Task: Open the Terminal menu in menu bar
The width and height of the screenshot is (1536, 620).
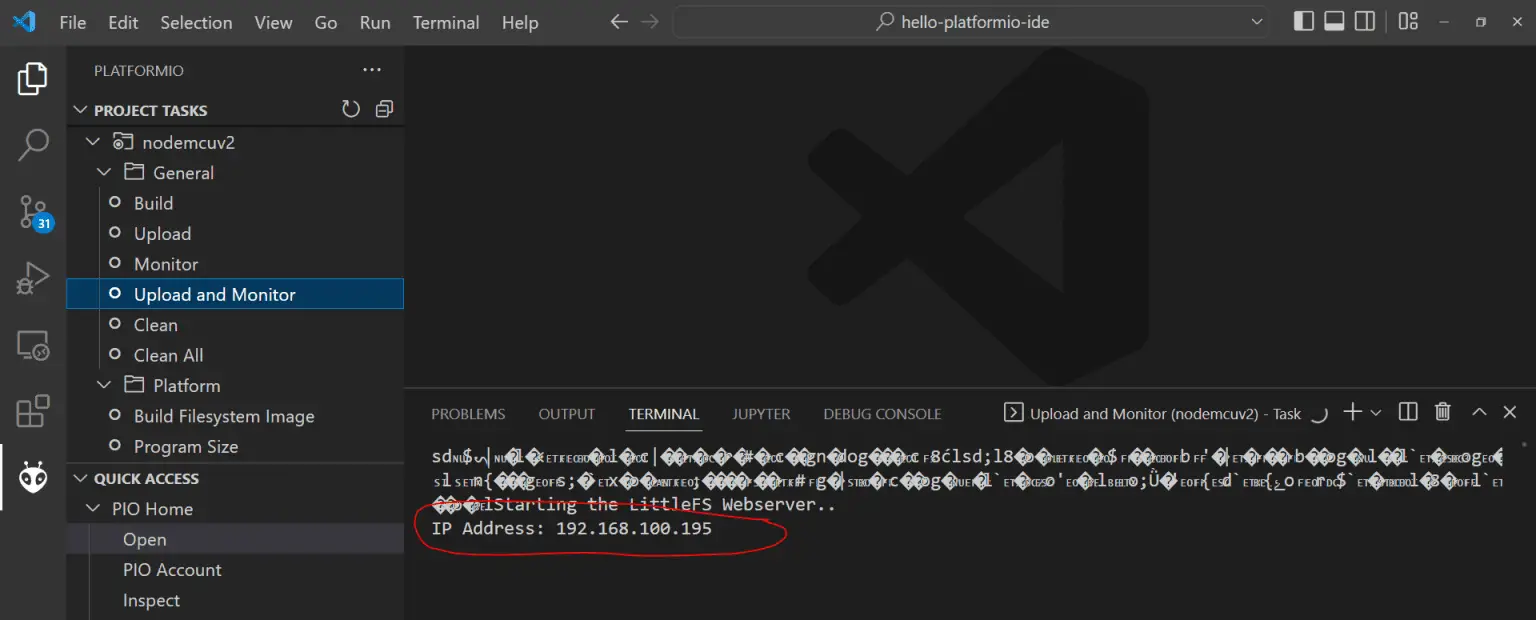Action: [446, 22]
